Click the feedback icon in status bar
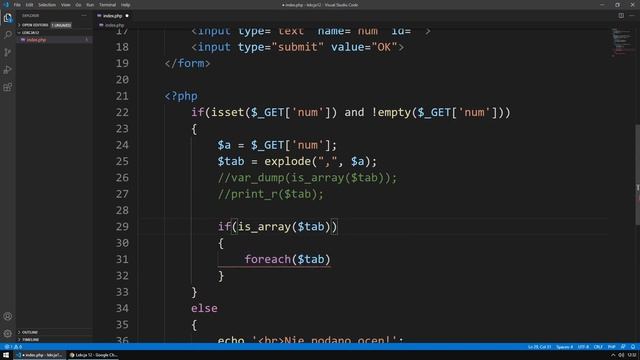The image size is (640, 360). 623,347
